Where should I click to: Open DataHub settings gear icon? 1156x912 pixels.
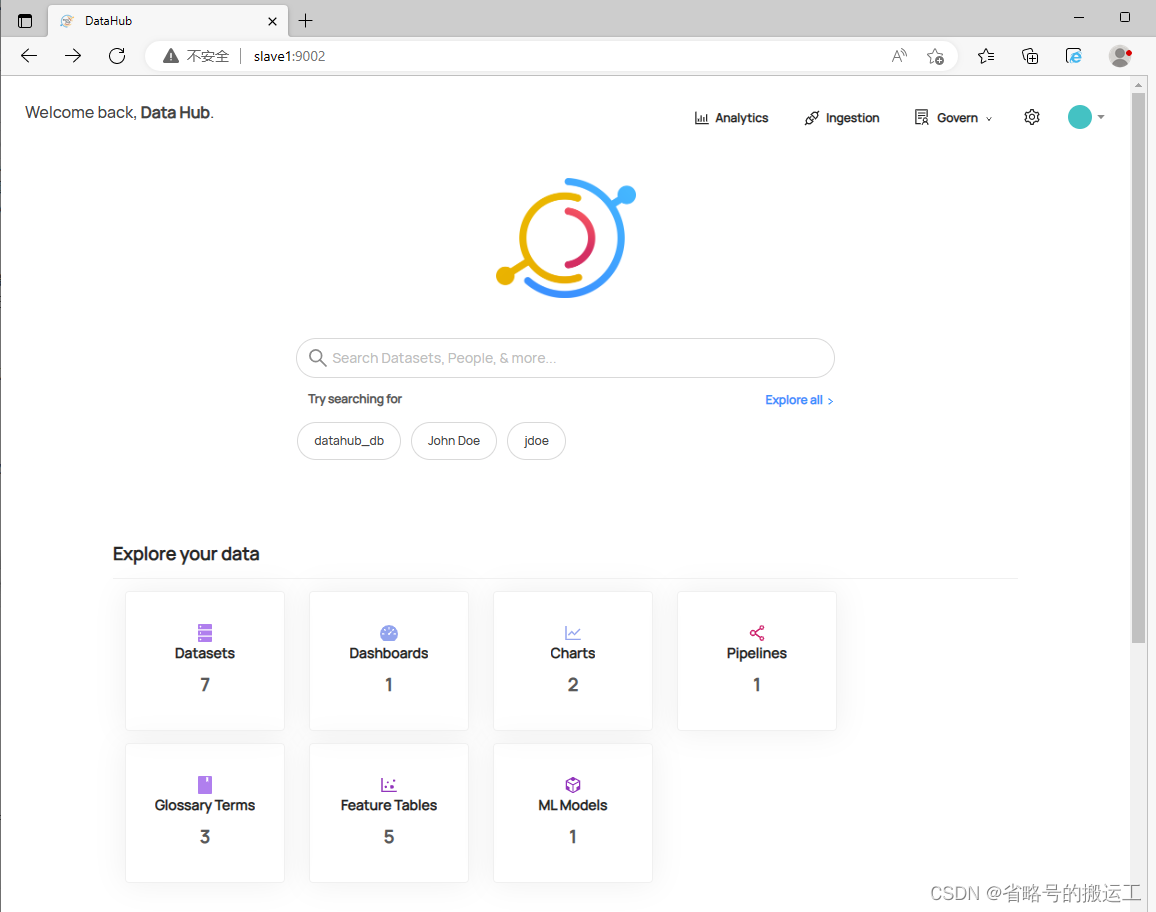pyautogui.click(x=1031, y=117)
